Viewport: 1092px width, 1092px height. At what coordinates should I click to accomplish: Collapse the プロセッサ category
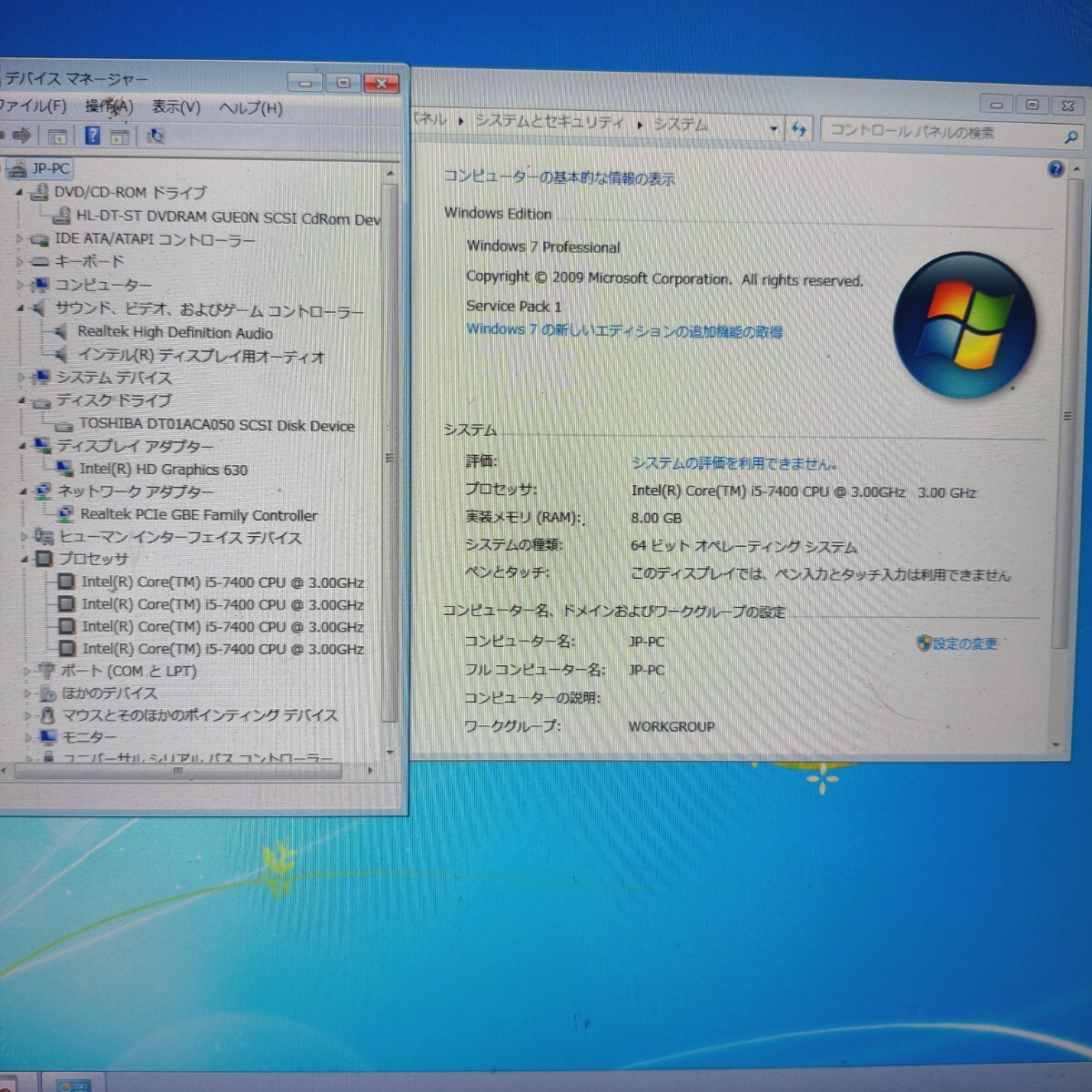click(x=25, y=559)
